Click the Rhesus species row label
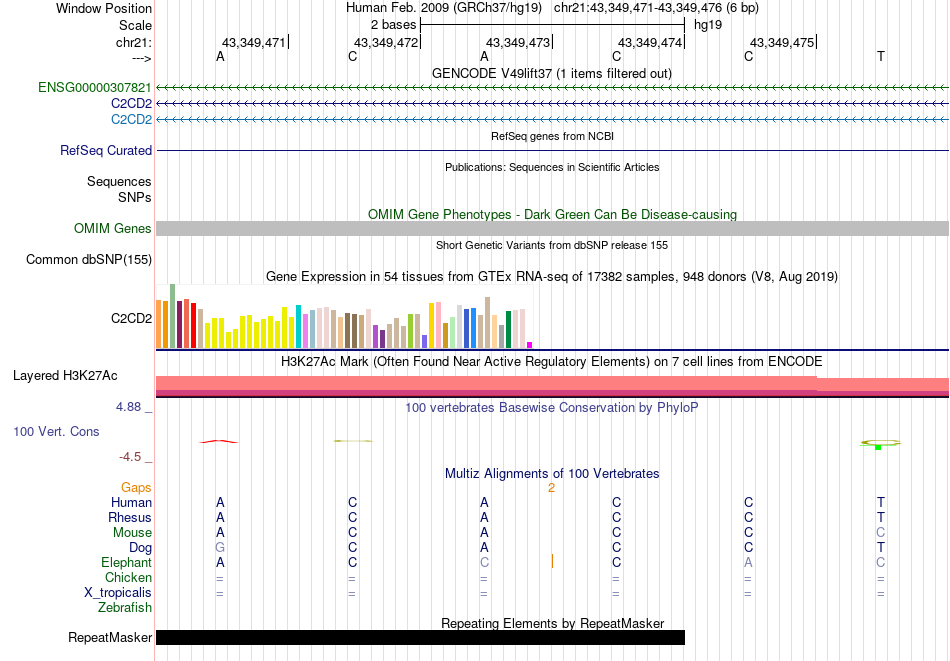950x661 pixels. [130, 517]
